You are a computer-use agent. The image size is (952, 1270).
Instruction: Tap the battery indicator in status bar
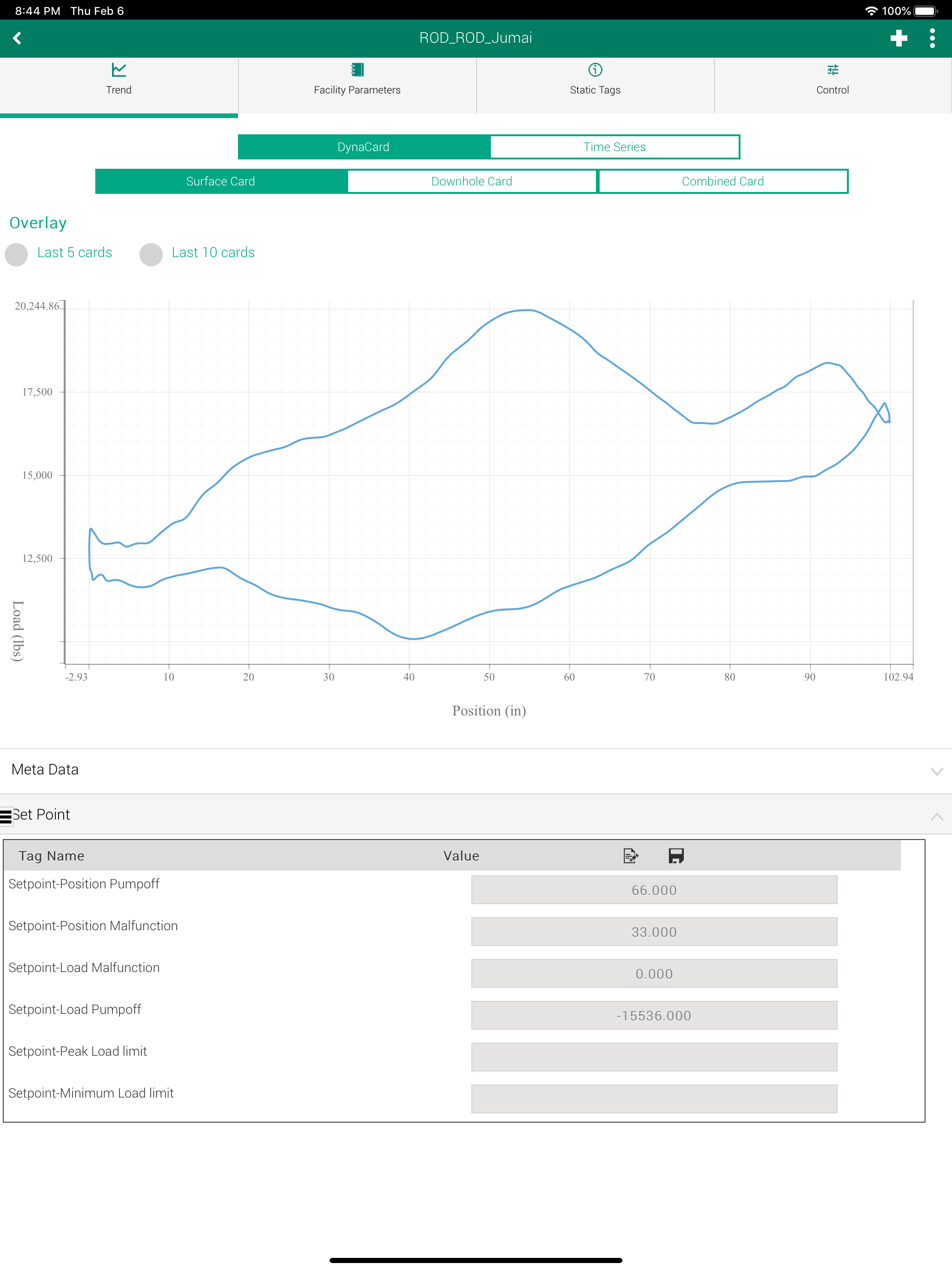[x=925, y=11]
